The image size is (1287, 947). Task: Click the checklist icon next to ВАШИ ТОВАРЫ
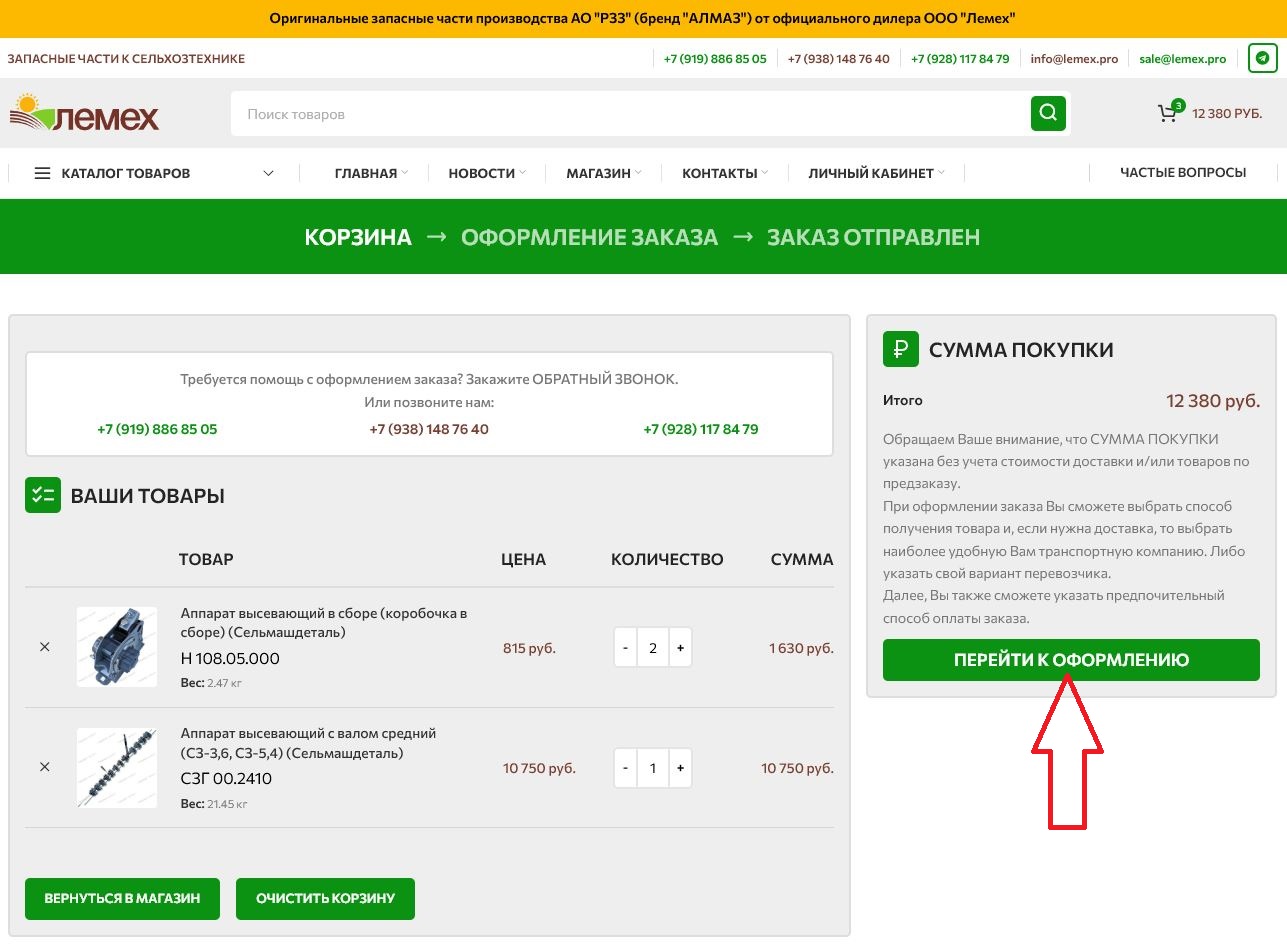(42, 495)
